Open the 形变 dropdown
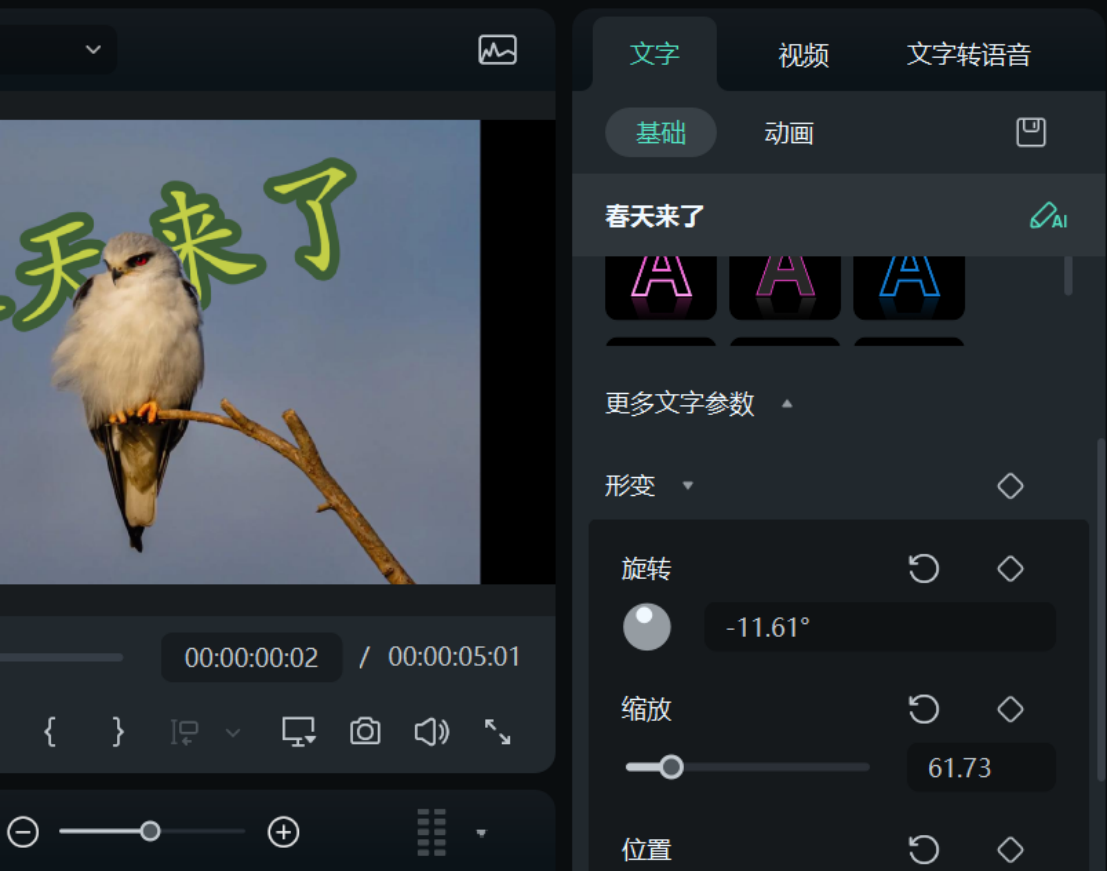 click(x=687, y=486)
